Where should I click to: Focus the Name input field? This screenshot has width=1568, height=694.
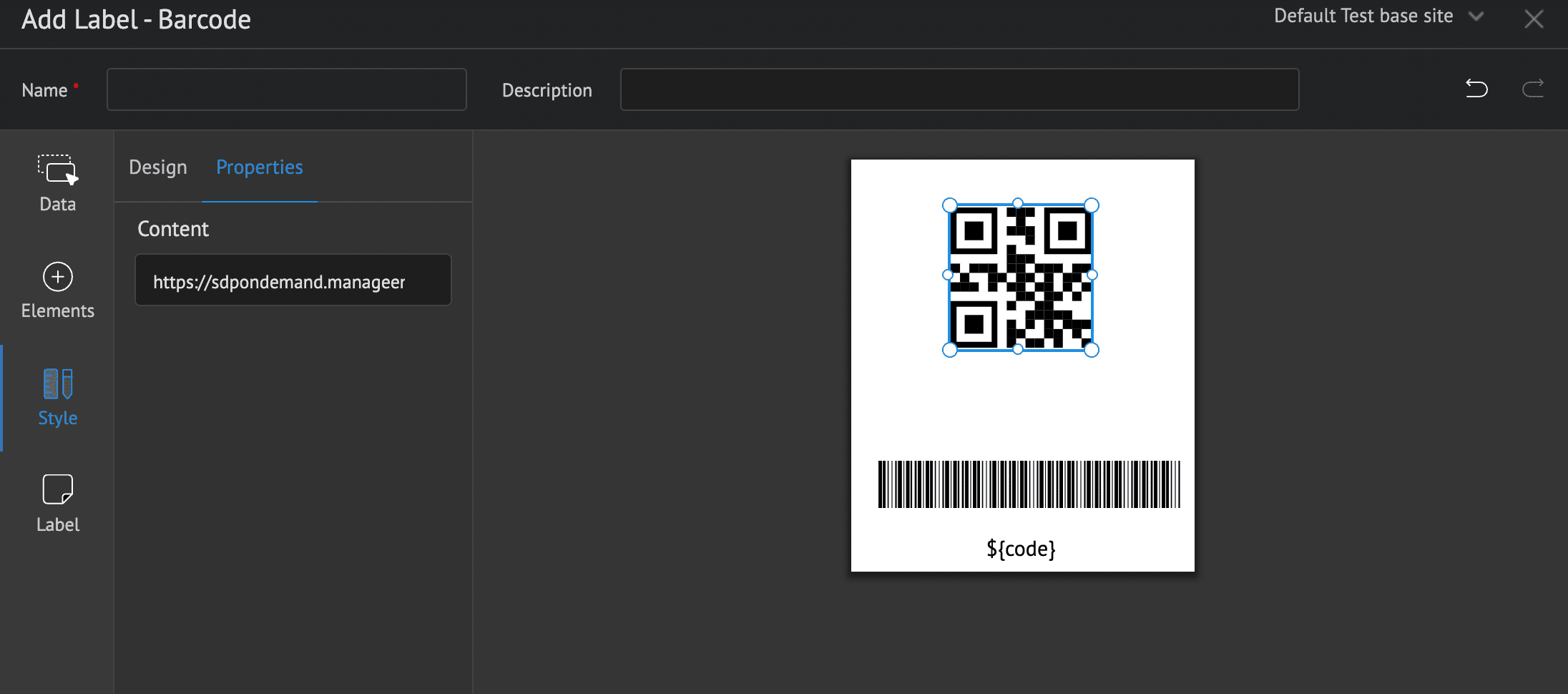click(287, 89)
